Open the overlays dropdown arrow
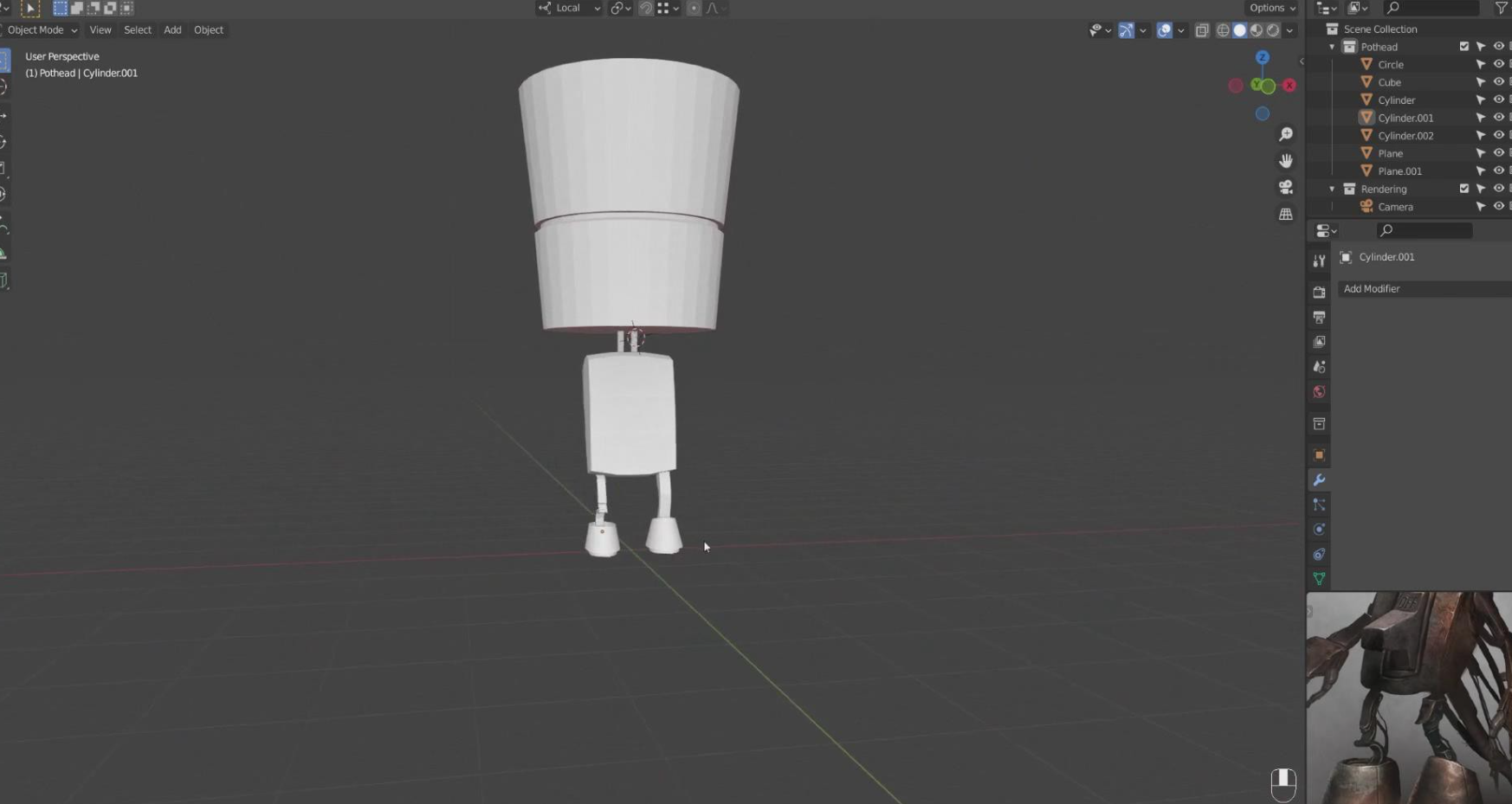This screenshot has width=1512, height=804. pyautogui.click(x=1180, y=30)
